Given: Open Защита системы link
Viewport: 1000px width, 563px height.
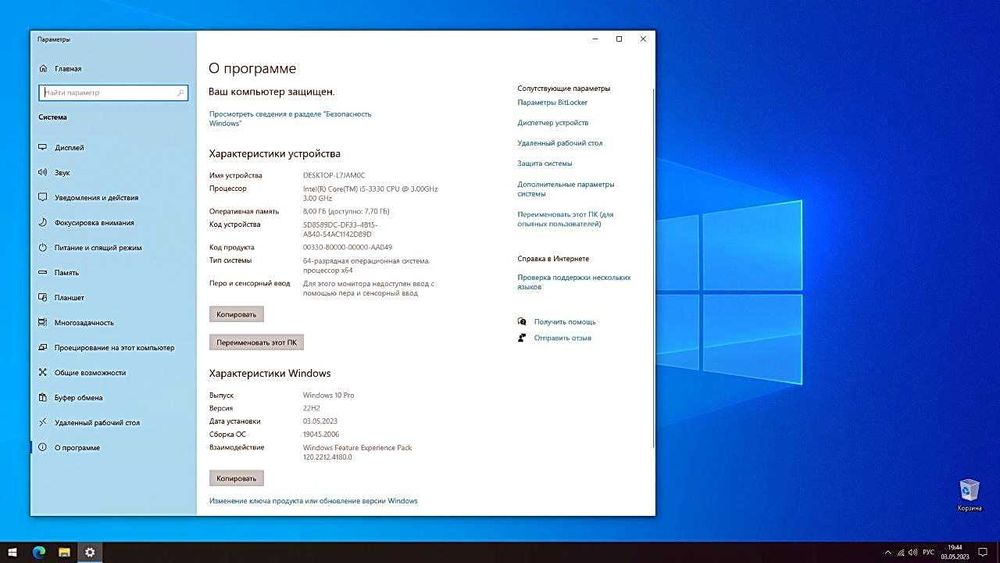Looking at the screenshot, I should point(545,163).
